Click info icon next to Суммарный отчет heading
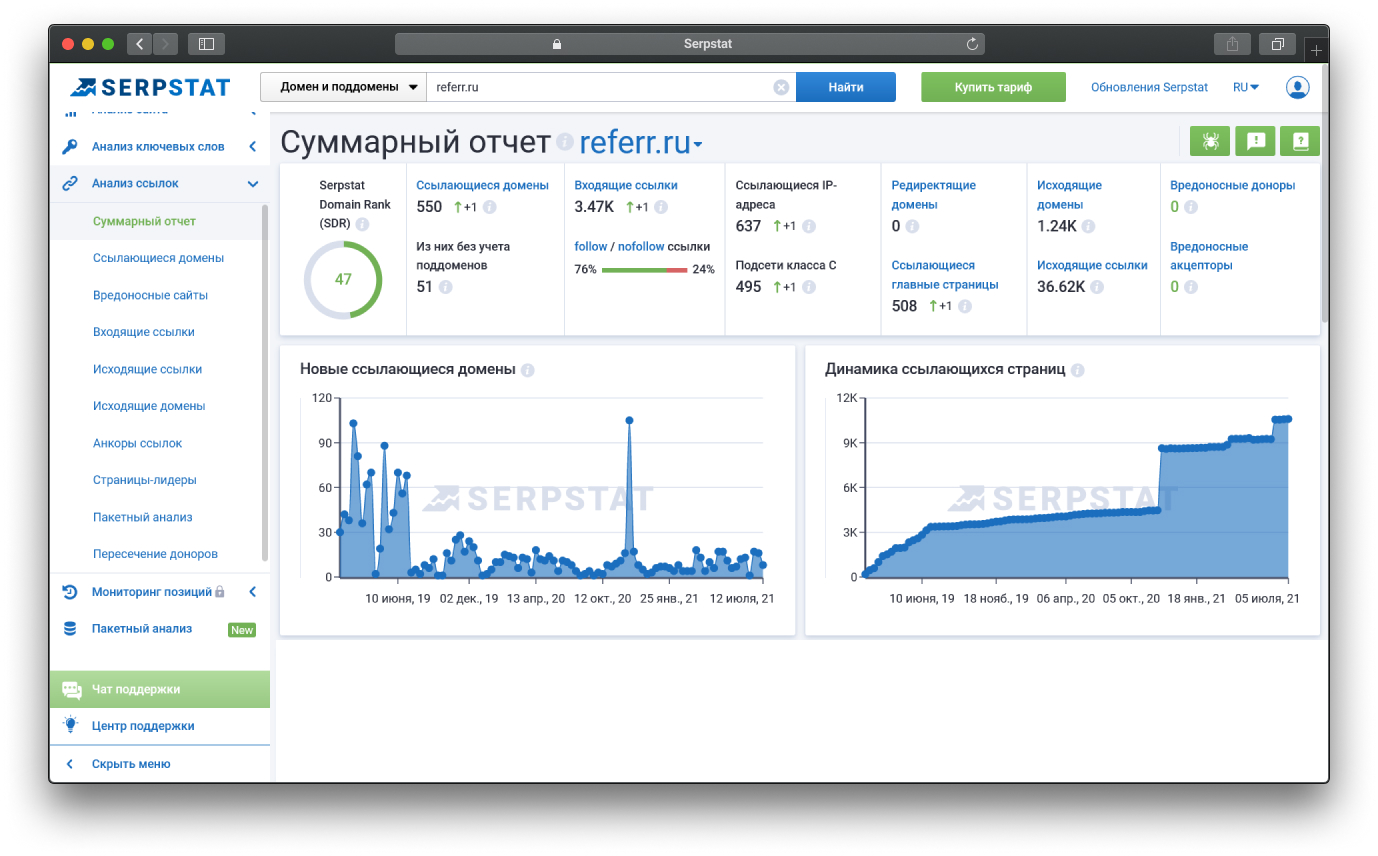 (565, 142)
